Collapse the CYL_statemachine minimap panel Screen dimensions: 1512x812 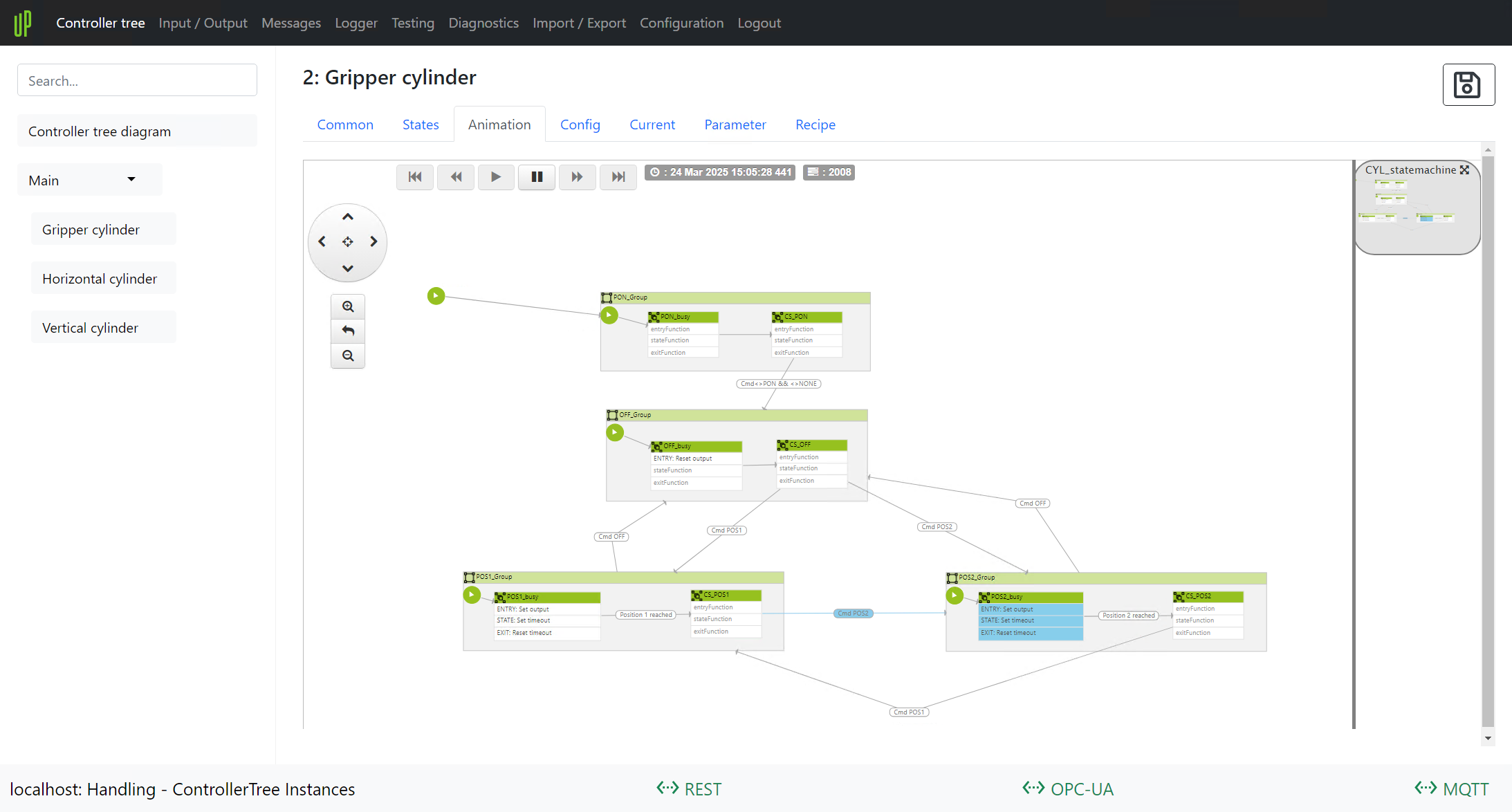1464,170
